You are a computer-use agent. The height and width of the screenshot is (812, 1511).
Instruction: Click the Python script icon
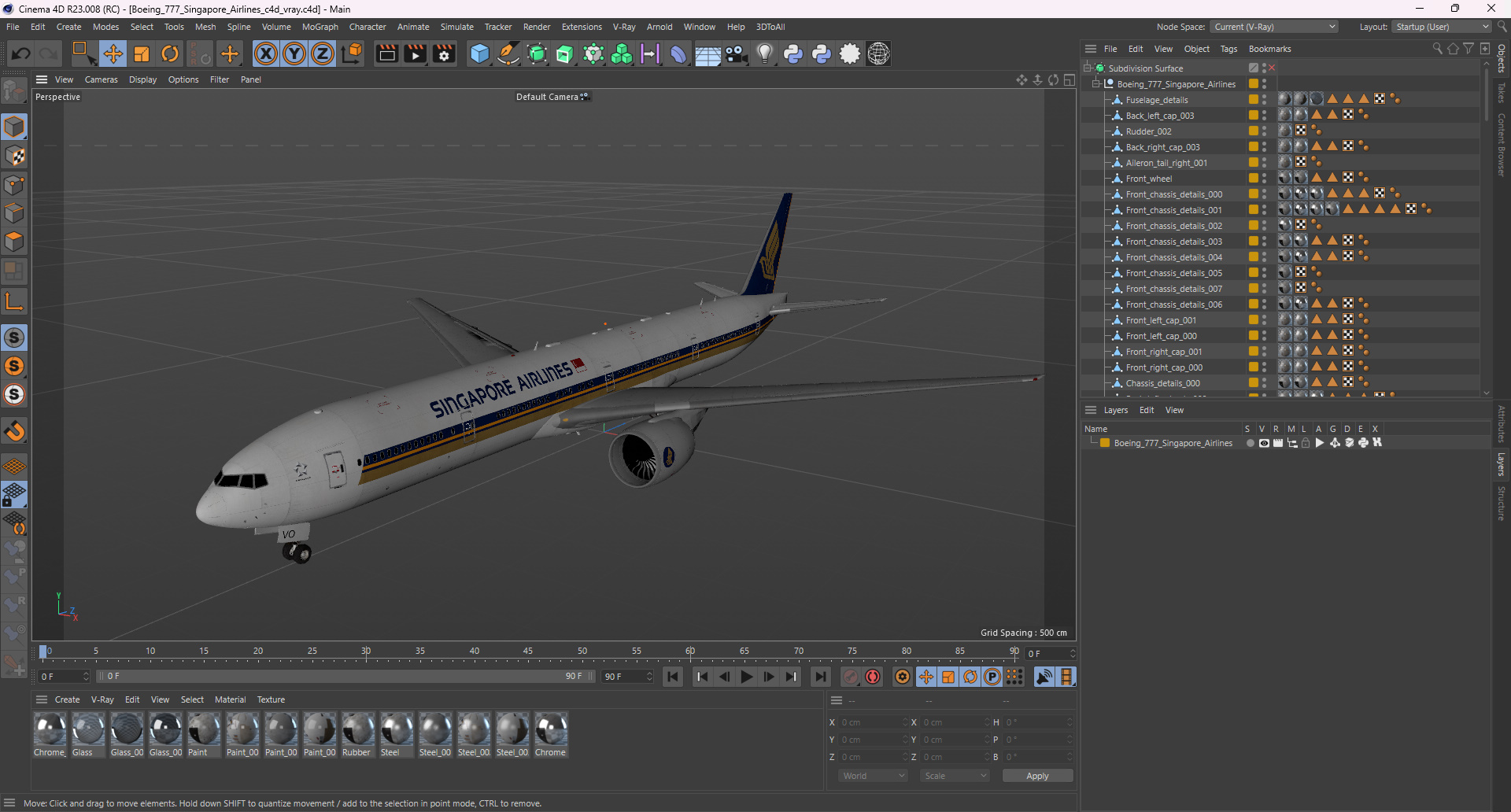pyautogui.click(x=793, y=54)
